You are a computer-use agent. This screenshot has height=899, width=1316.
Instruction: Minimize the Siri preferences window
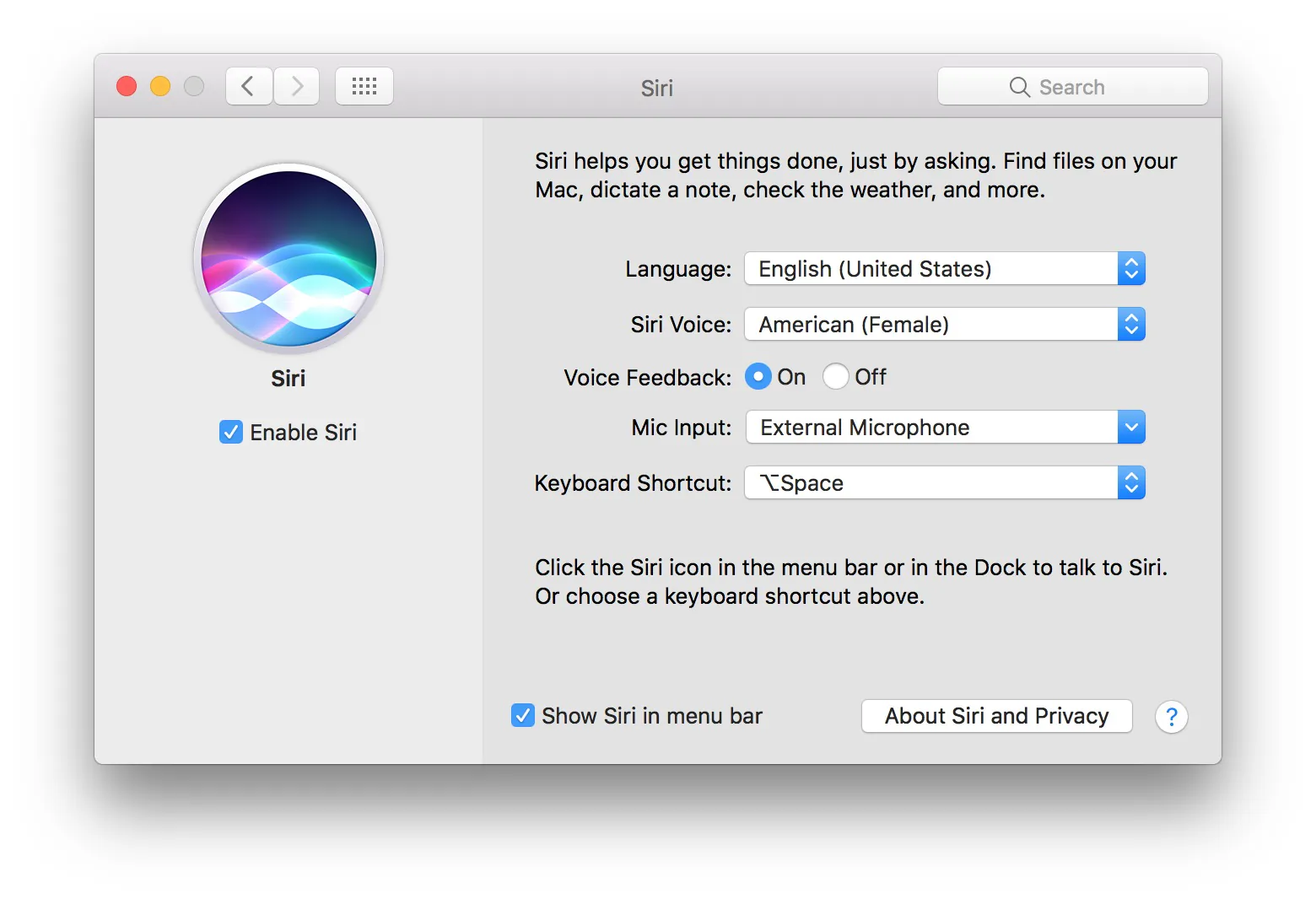[x=160, y=86]
